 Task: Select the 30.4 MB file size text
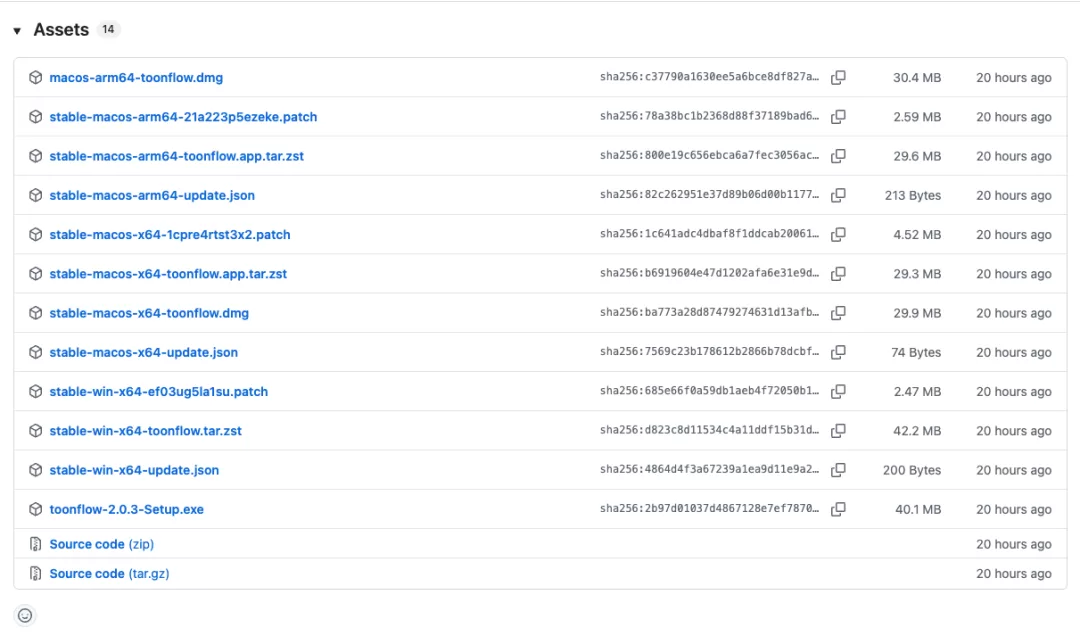(917, 78)
